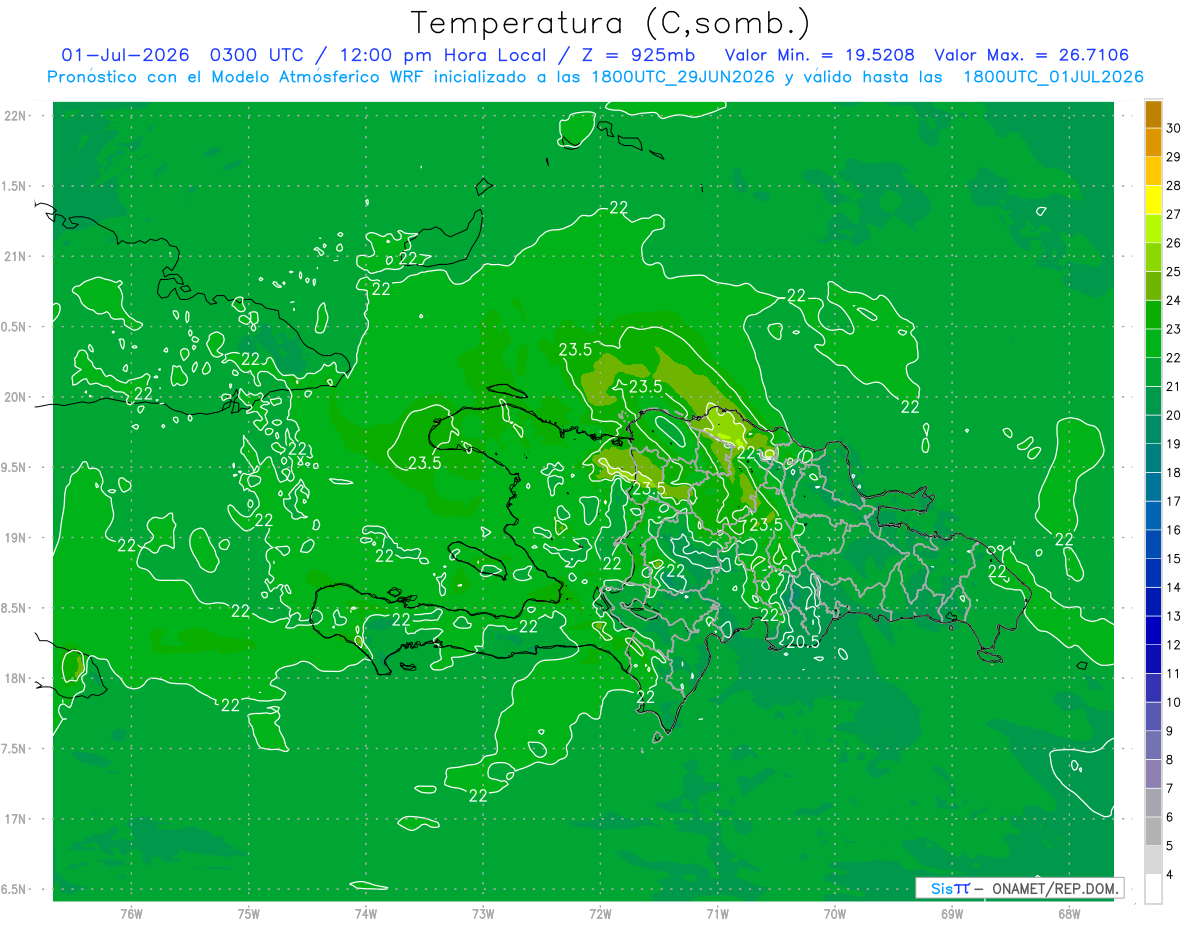Click the '17N' latitude label
The image size is (1200, 927).
[x=15, y=819]
